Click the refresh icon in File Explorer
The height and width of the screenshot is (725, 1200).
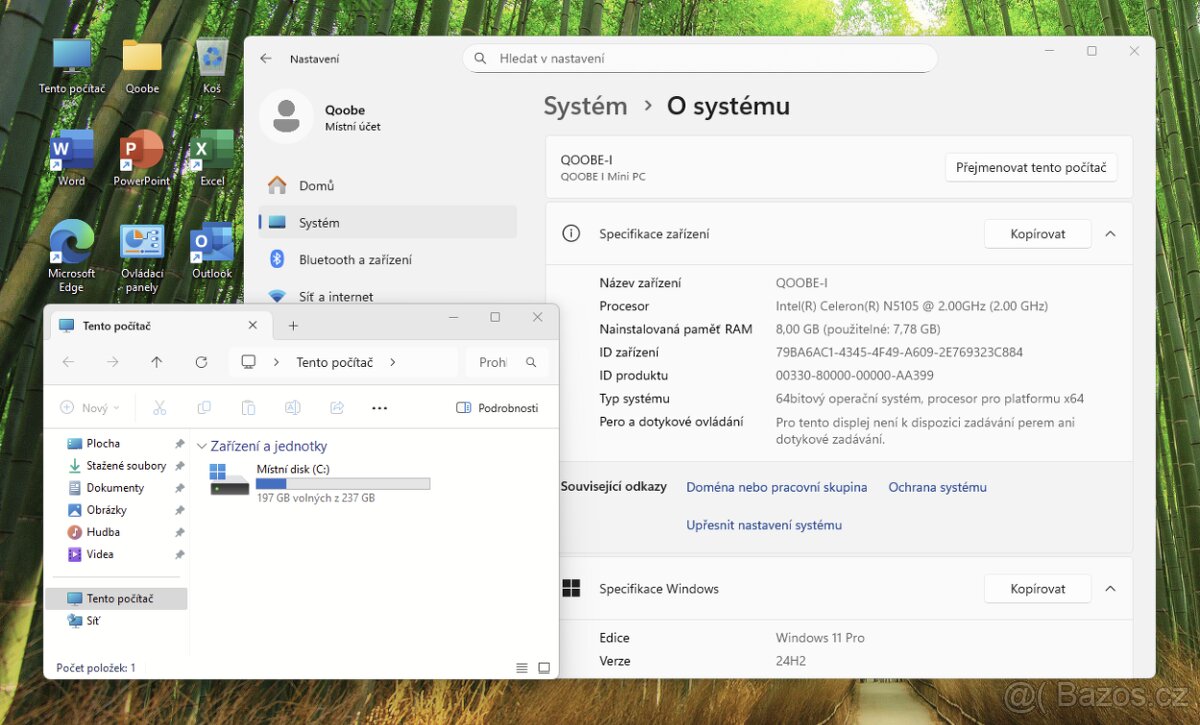[201, 362]
